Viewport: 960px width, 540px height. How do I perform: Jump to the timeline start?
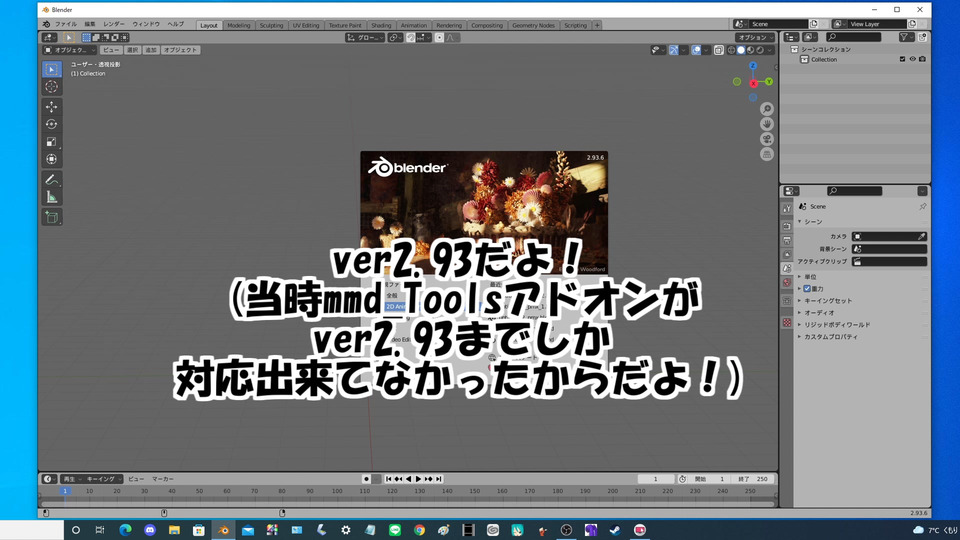[388, 479]
